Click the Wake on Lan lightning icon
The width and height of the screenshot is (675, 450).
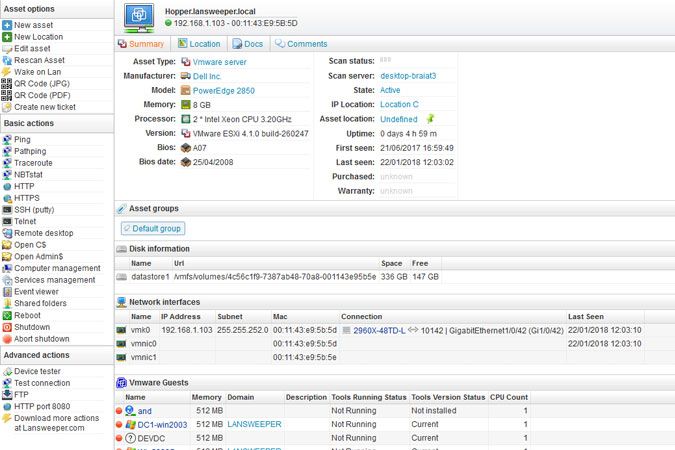click(7, 71)
